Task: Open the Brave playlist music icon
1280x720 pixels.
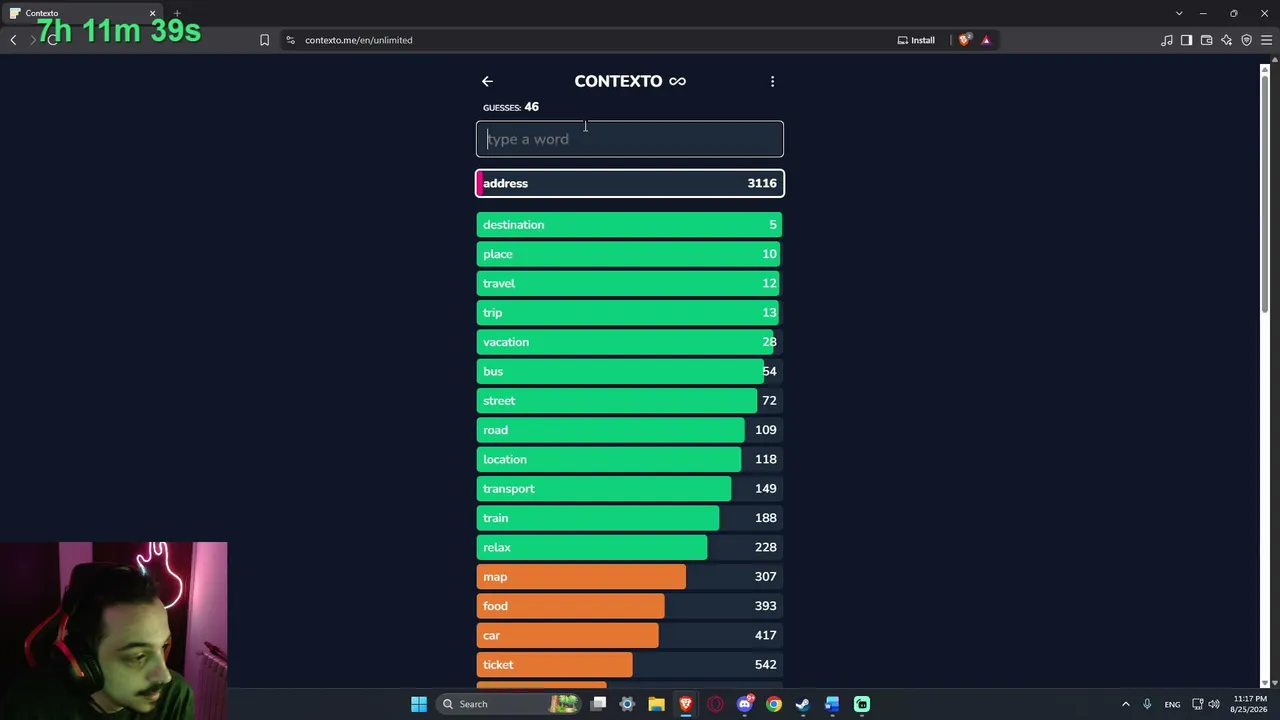Action: (x=1167, y=40)
